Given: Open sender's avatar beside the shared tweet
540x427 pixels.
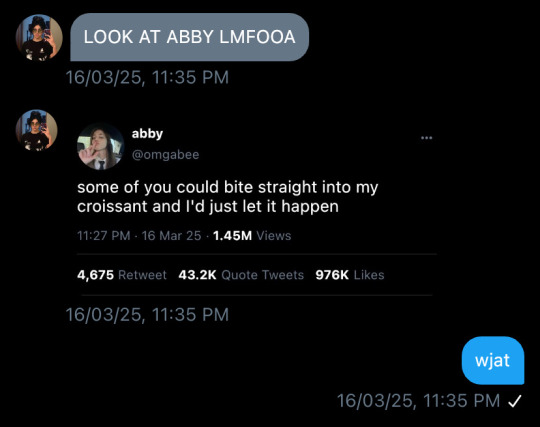Looking at the screenshot, I should 37,130.
